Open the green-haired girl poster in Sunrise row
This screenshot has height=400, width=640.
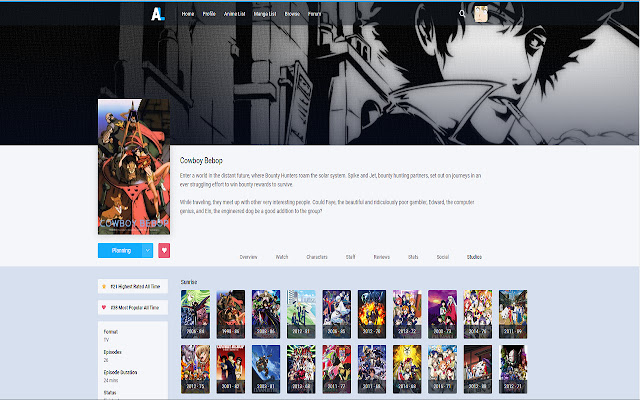[x=196, y=314]
